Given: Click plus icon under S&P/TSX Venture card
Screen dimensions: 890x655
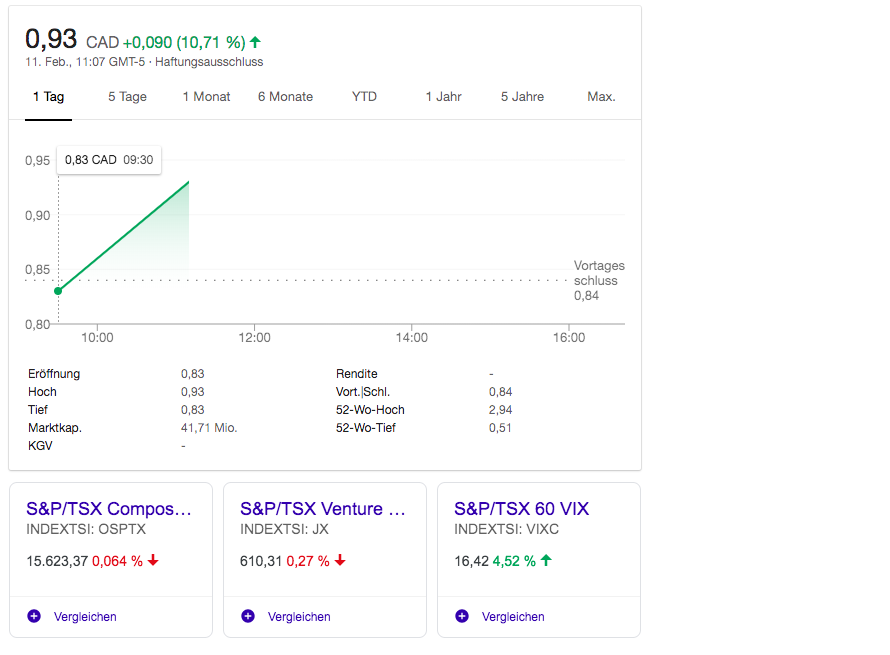Looking at the screenshot, I should coord(248,616).
